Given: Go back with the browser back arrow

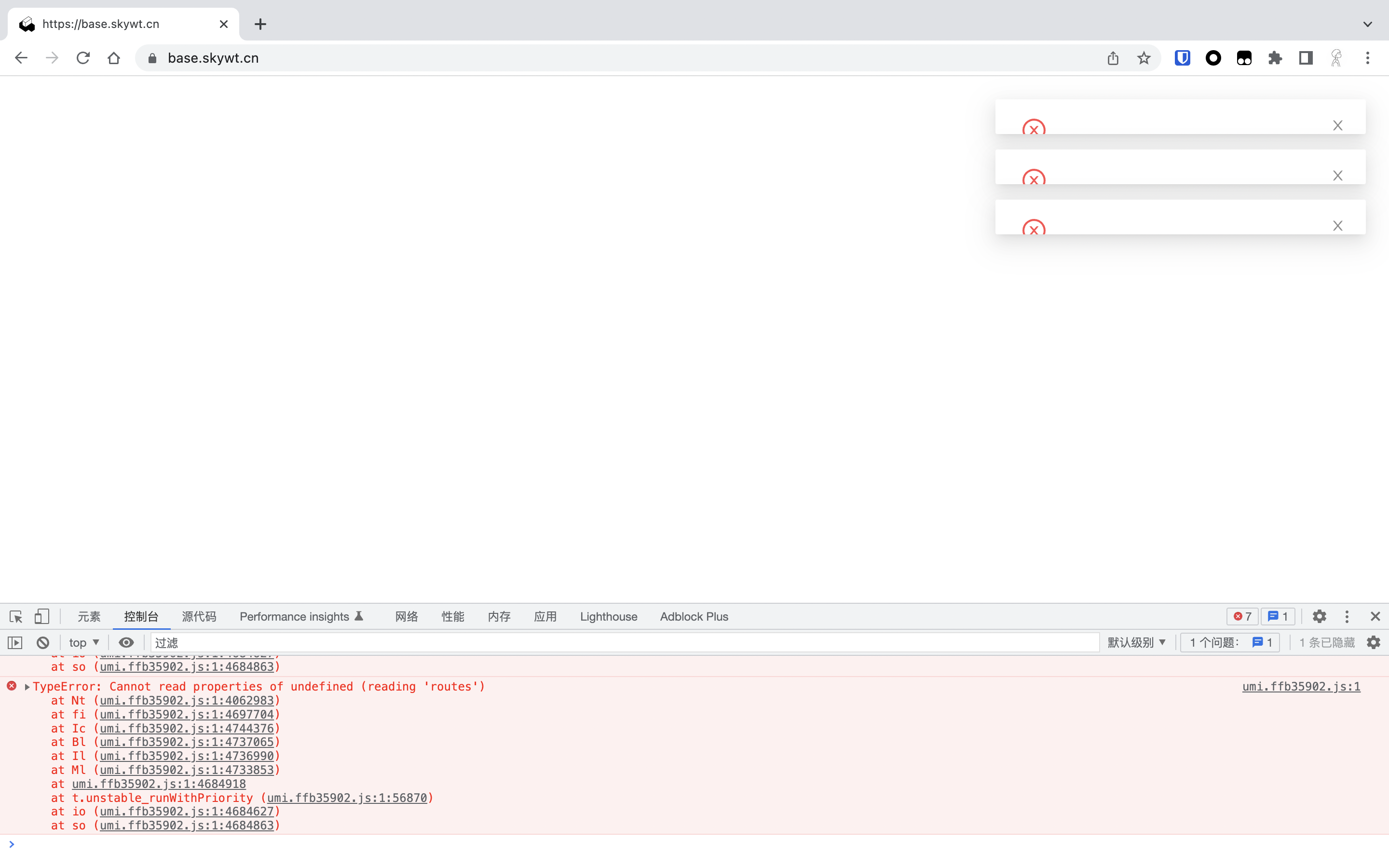Looking at the screenshot, I should click(21, 58).
